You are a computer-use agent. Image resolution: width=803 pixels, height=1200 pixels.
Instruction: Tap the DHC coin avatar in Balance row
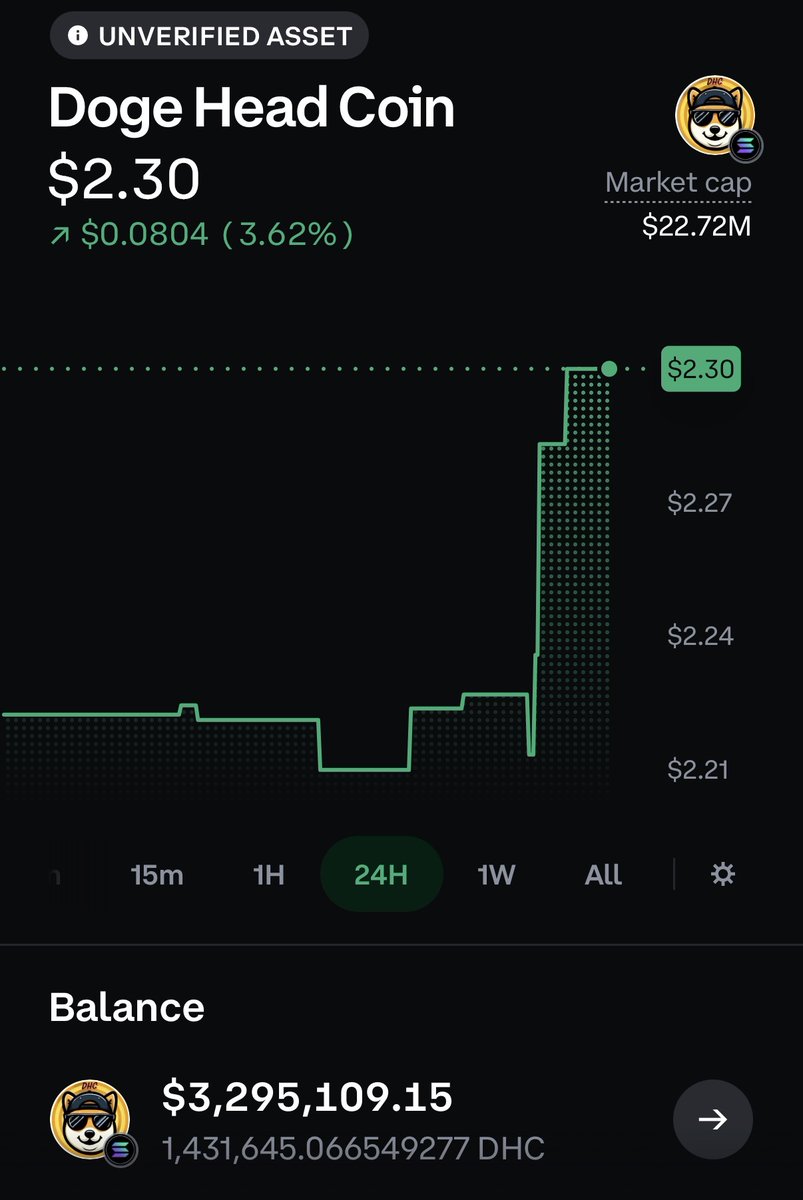pos(89,1116)
